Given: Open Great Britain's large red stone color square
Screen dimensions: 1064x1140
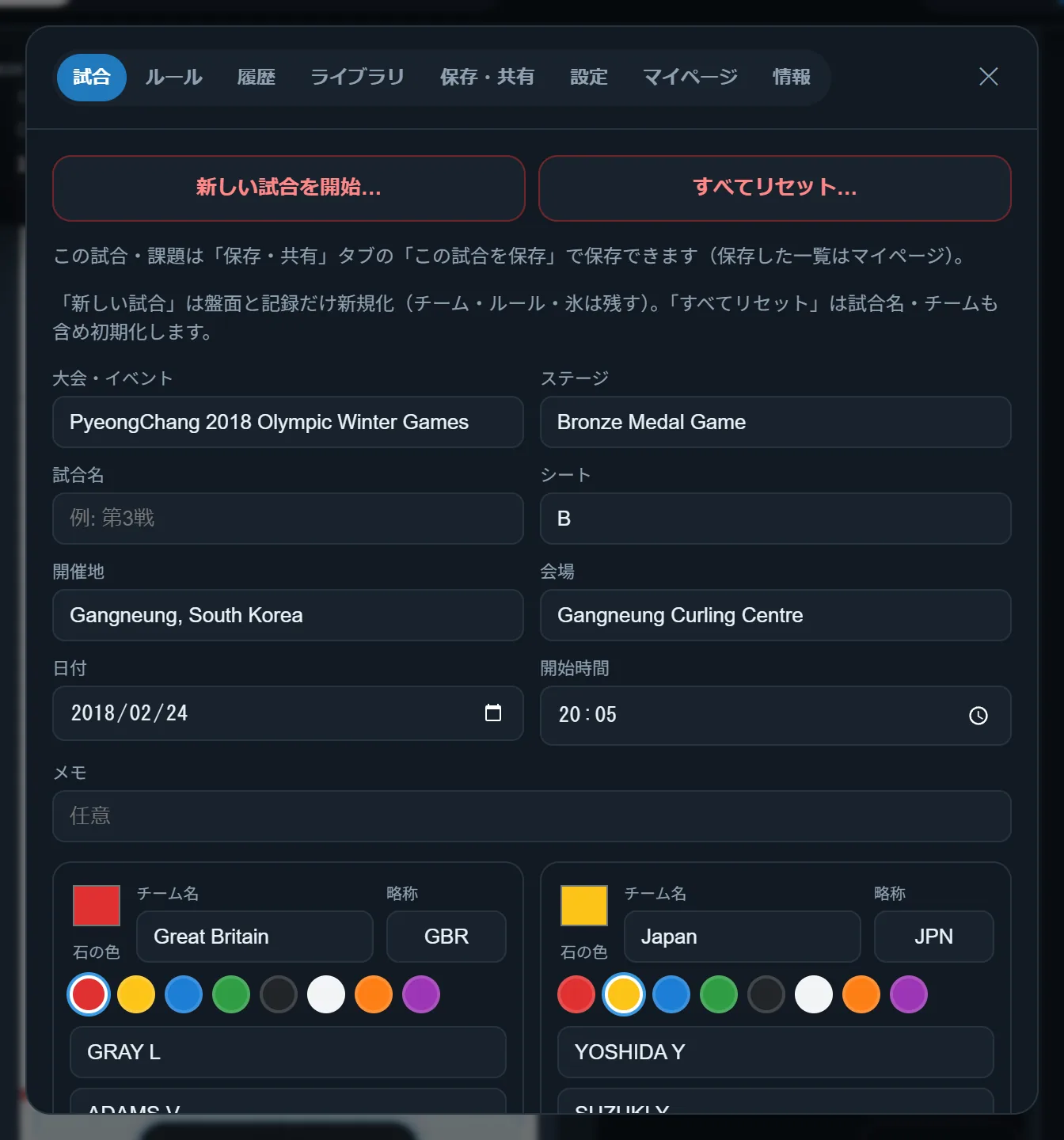Looking at the screenshot, I should point(97,906).
